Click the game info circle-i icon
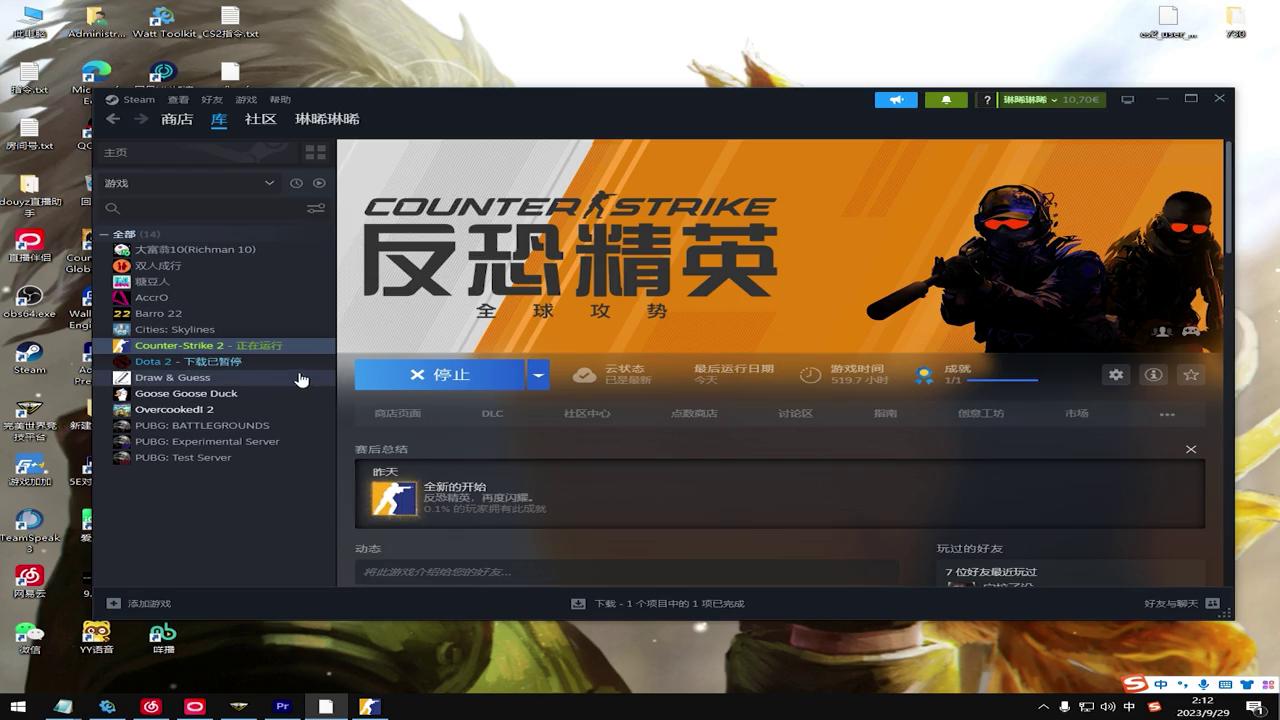The height and width of the screenshot is (720, 1280). 1153,374
